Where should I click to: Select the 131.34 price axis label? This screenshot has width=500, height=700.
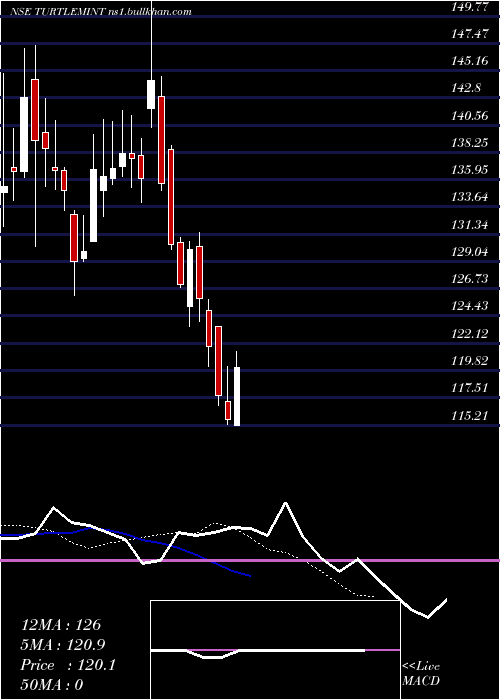(469, 225)
